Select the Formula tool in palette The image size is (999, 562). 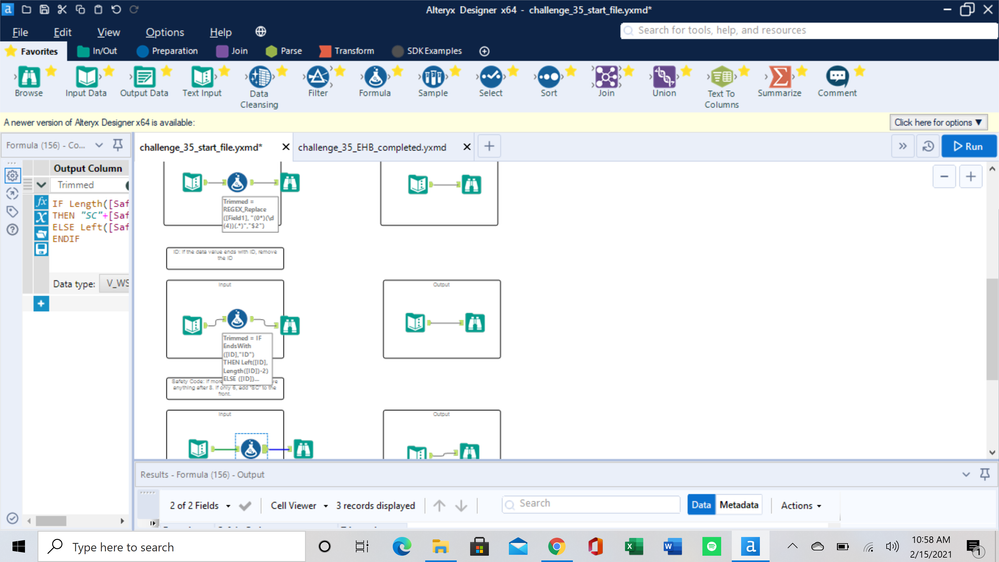click(375, 78)
